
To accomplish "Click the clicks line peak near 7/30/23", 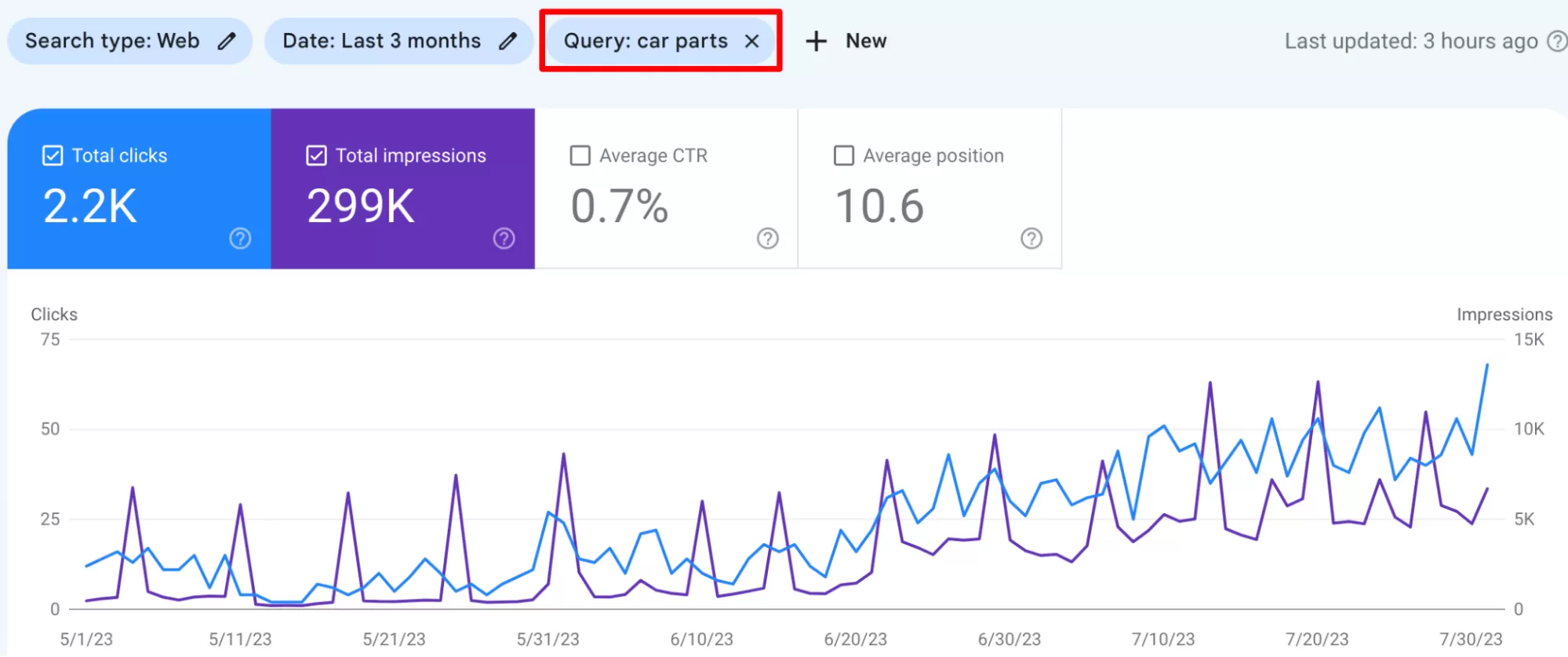I will coord(1486,365).
